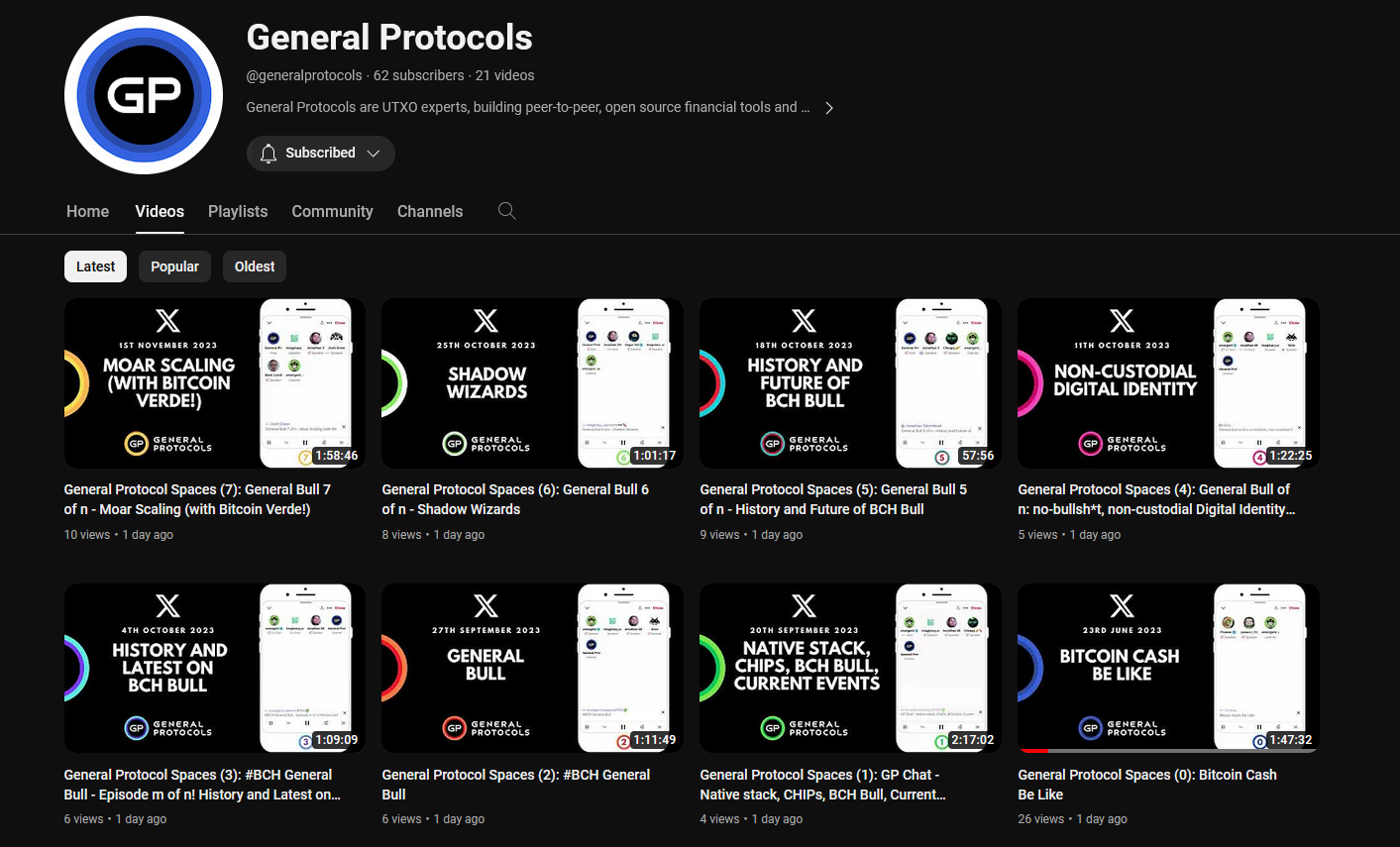Open Native Stack, CHIPs, BCH Bull thumbnail

point(850,668)
